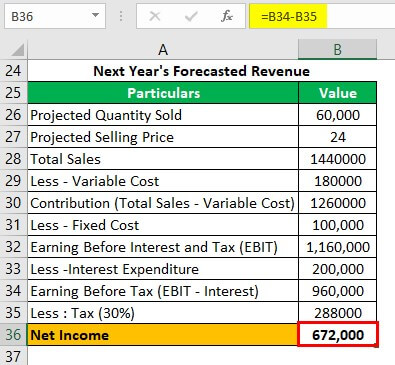The height and width of the screenshot is (365, 395).
Task: Select the 'Less - Variable Cost' cell
Action: (x=163, y=181)
